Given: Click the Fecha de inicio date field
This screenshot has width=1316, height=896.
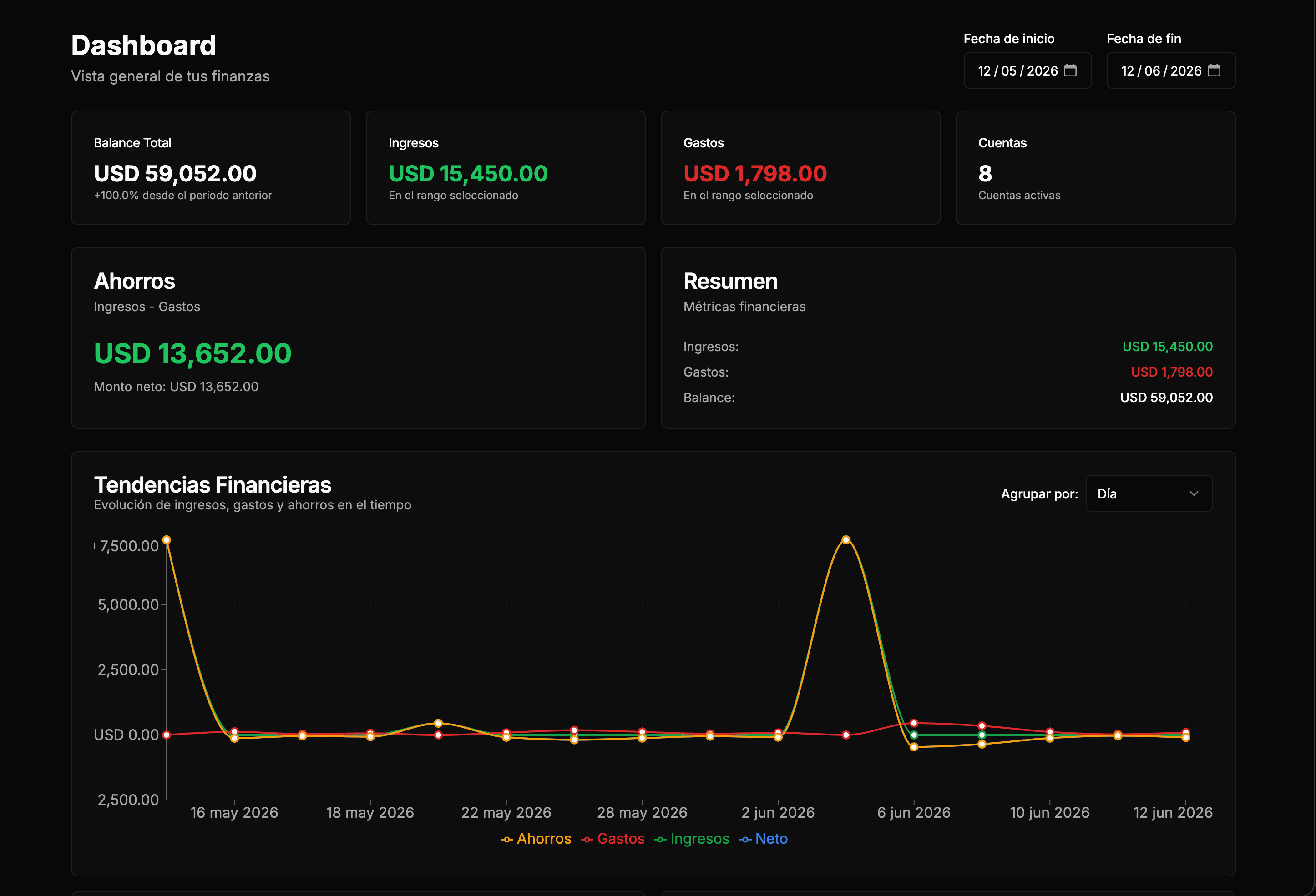Looking at the screenshot, I should [1027, 70].
